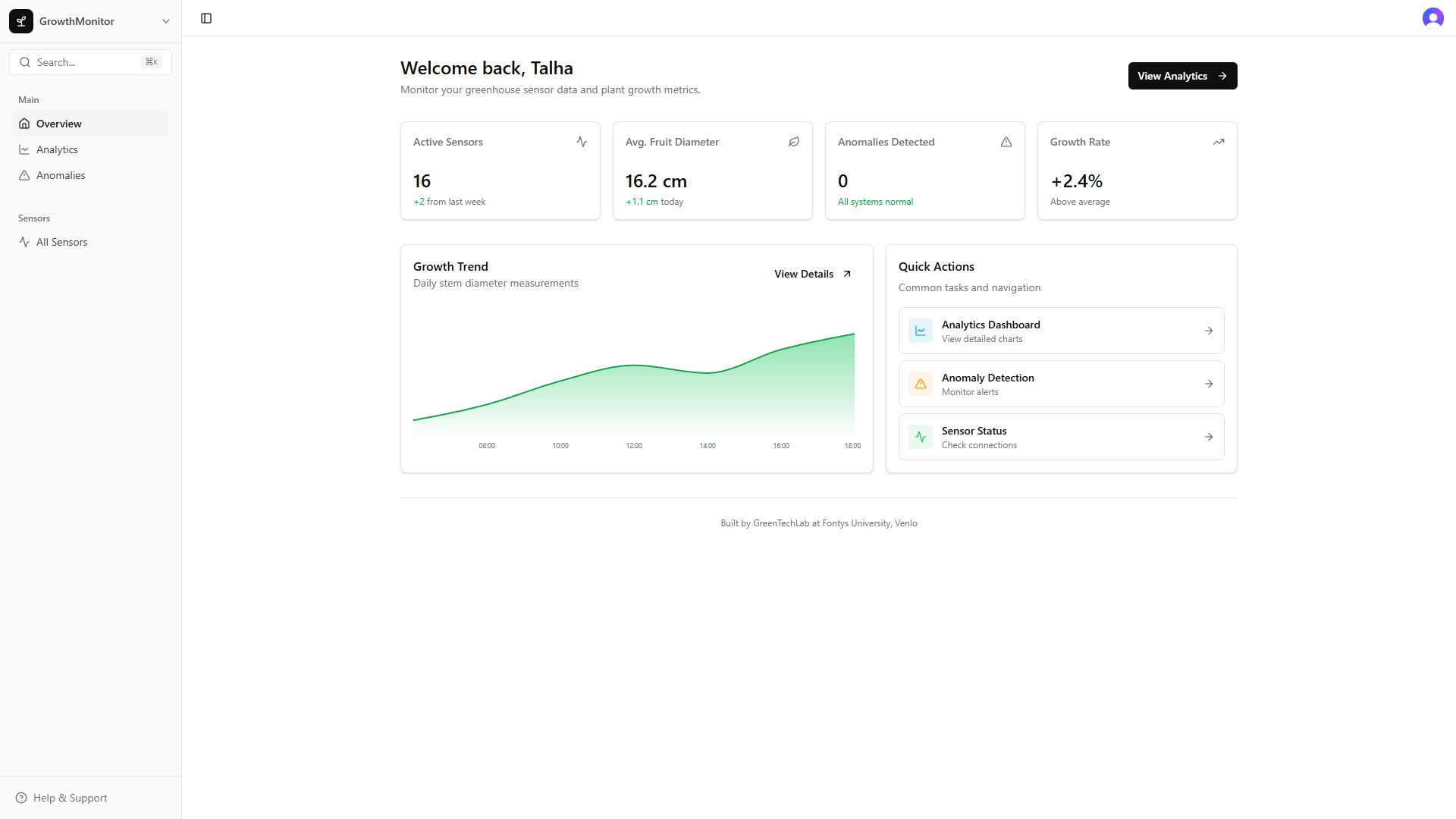The height and width of the screenshot is (819, 1456).
Task: Open the GrowthMonitor workspace dropdown chevron
Action: (166, 20)
